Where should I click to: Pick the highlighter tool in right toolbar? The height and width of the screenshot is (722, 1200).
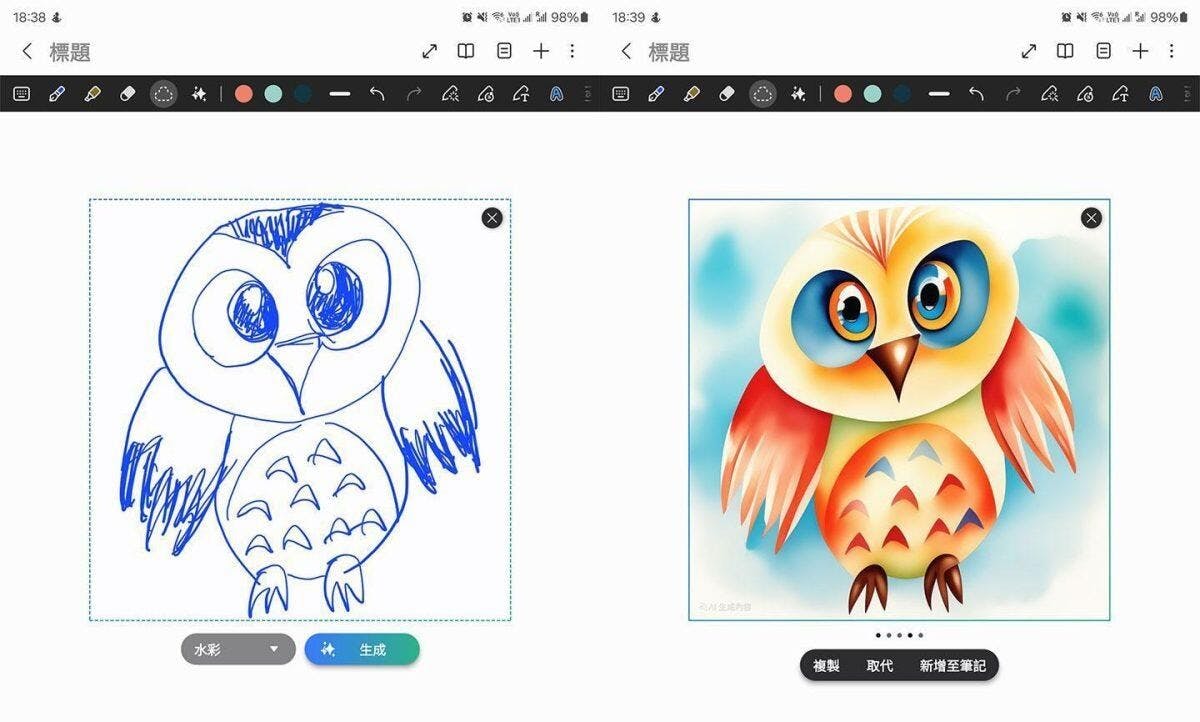[691, 94]
